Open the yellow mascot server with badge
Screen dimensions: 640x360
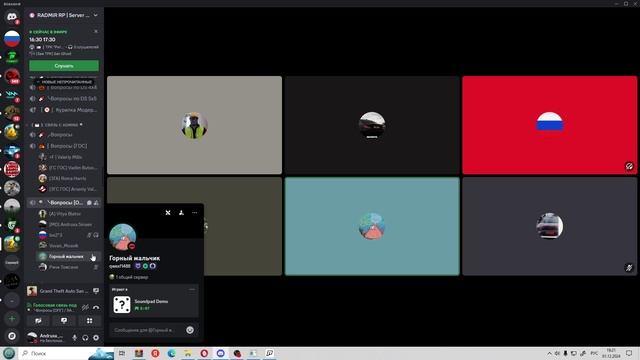click(12, 132)
